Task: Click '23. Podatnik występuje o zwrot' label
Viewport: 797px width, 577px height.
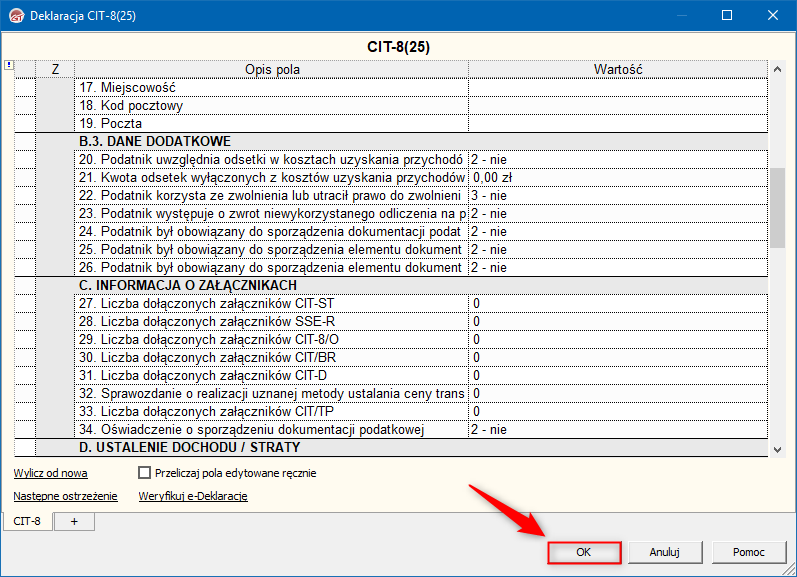Action: [271, 214]
